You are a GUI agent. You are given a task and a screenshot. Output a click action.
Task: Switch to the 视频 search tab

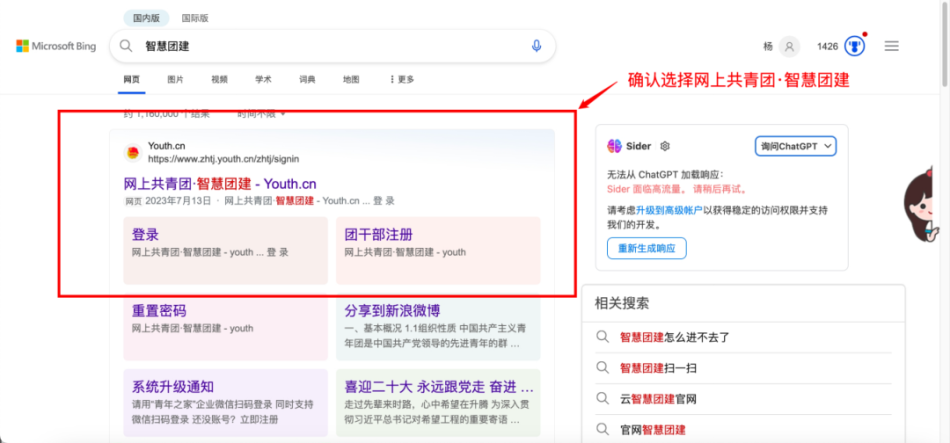point(219,79)
